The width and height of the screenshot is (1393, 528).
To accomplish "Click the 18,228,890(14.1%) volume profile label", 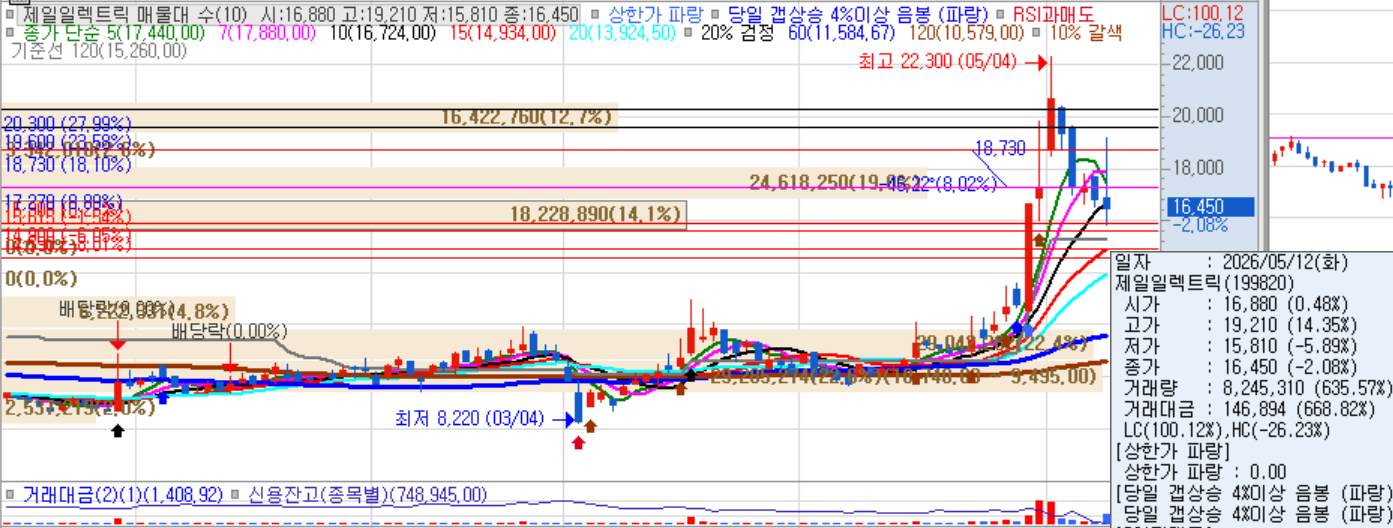I will tap(596, 214).
